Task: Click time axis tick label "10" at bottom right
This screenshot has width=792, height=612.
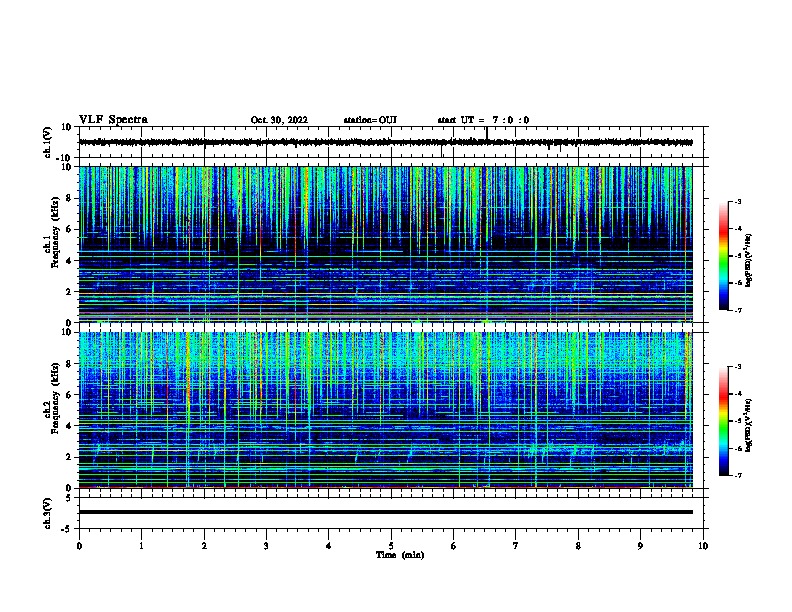Action: coord(703,546)
